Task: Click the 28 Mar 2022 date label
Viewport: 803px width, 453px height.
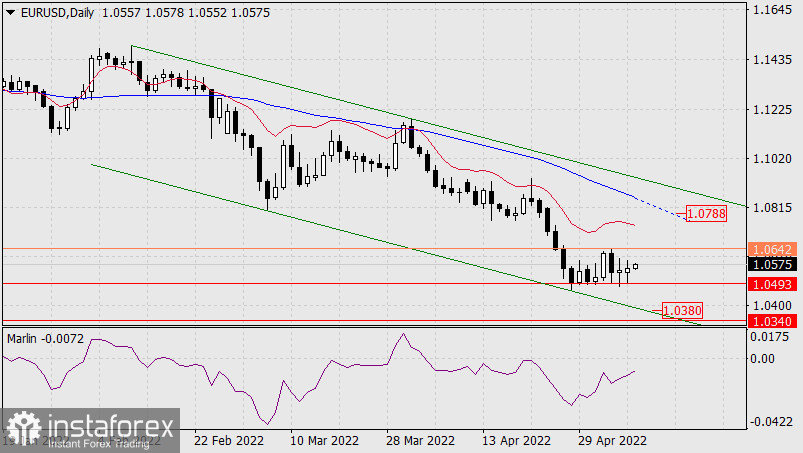Action: (420, 441)
